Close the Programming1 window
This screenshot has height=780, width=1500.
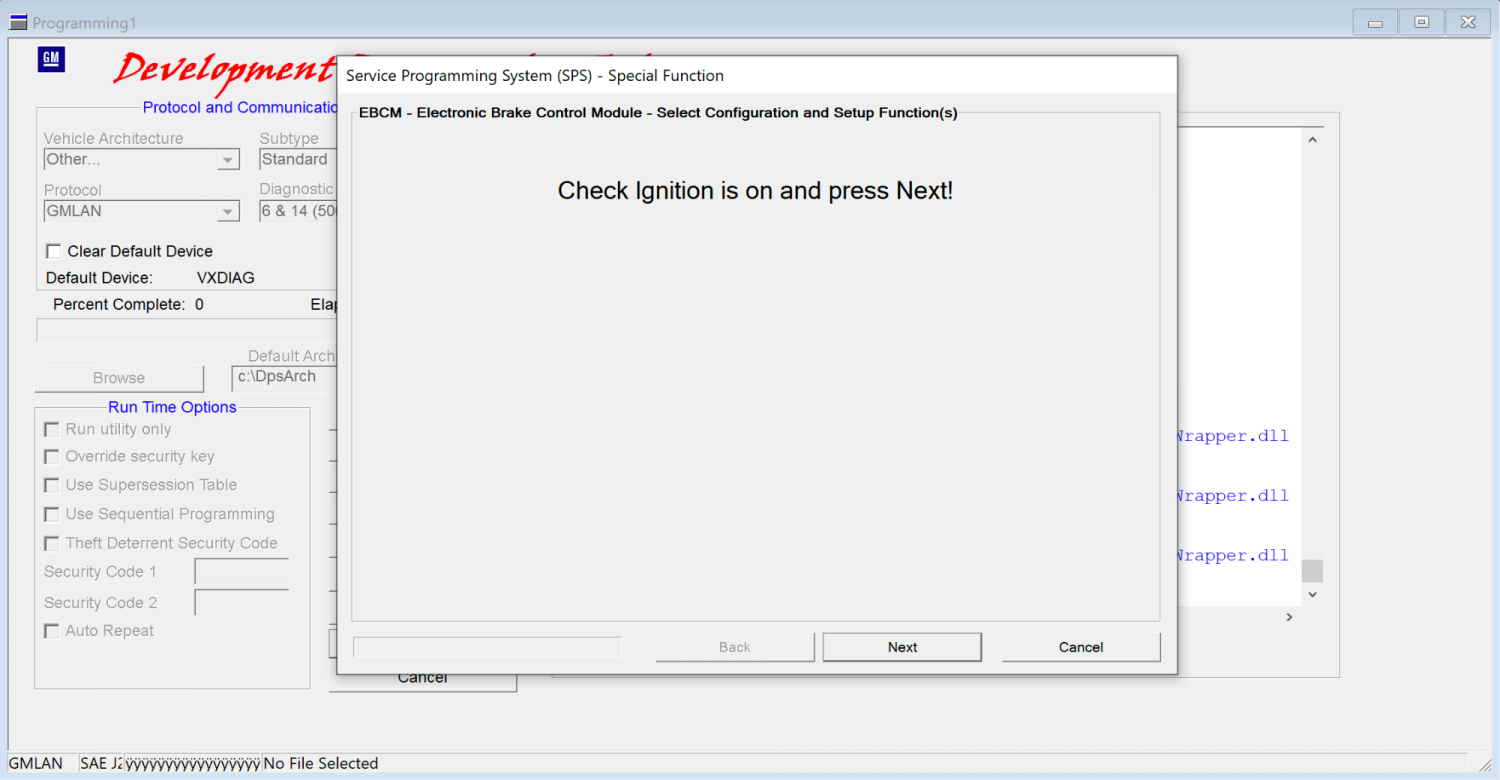point(1467,22)
